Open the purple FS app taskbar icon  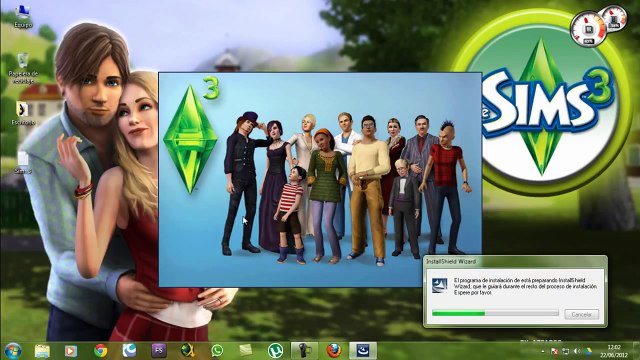coord(159,351)
